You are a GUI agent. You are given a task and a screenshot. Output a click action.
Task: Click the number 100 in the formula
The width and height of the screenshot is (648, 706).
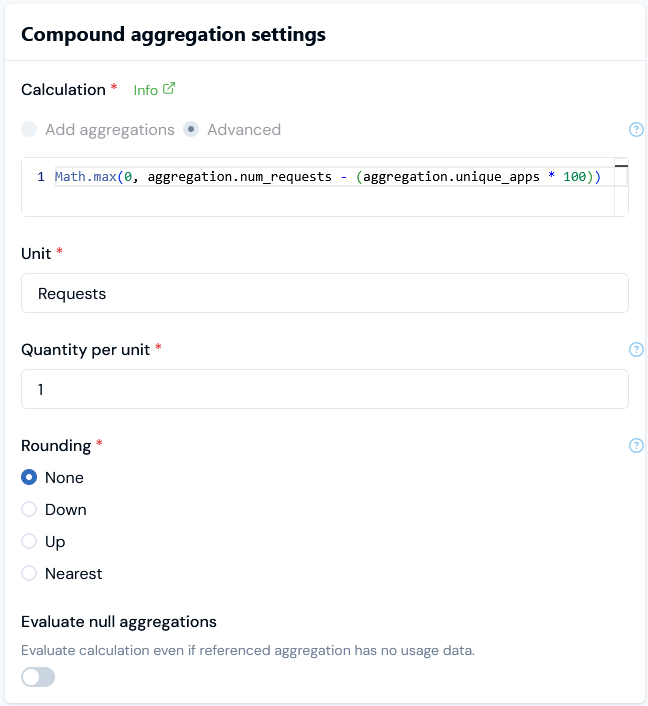click(574, 177)
